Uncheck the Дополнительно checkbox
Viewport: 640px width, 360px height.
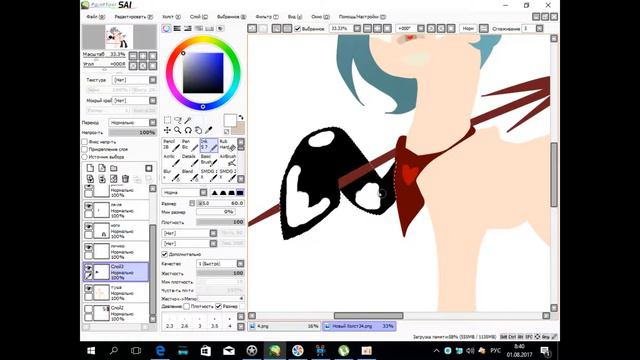click(164, 254)
